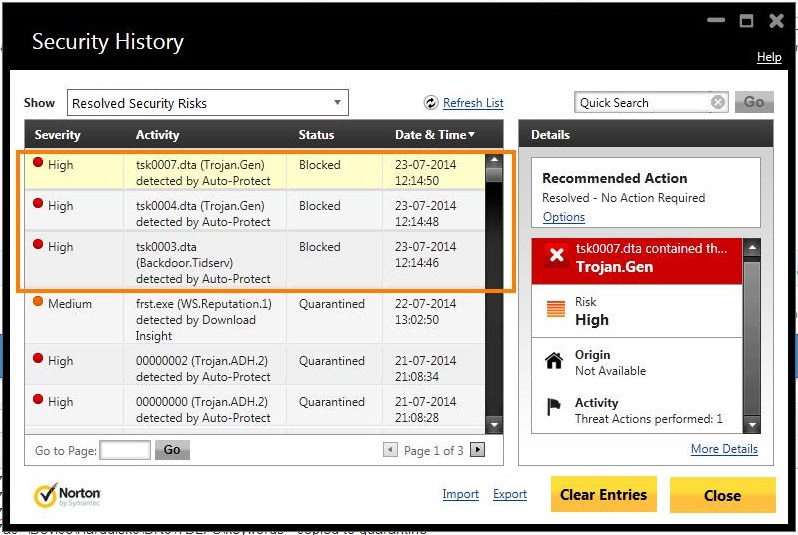Click the Go button next to Quick Search

[x=754, y=102]
